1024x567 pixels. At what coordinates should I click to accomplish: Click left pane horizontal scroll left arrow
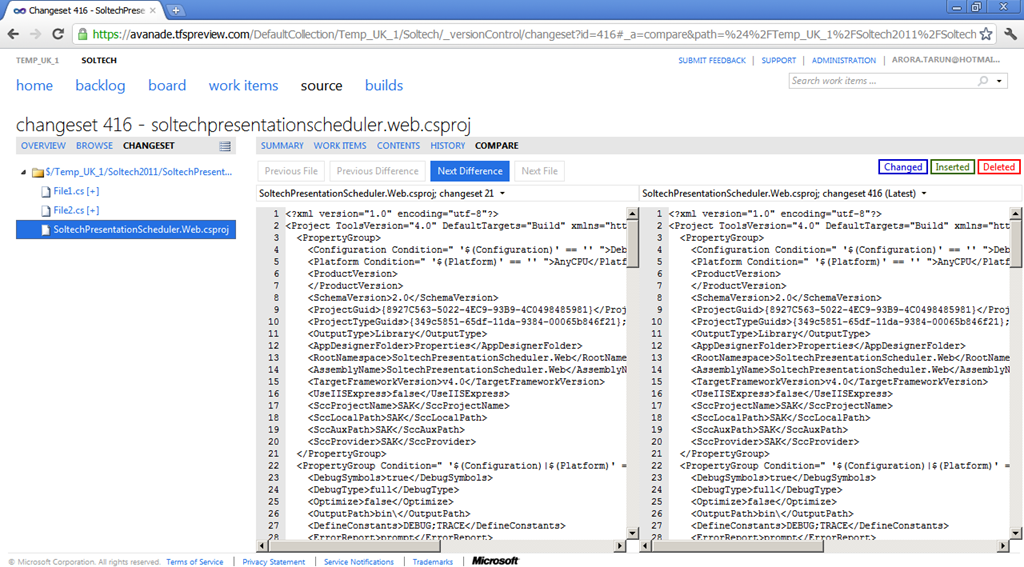pos(262,545)
